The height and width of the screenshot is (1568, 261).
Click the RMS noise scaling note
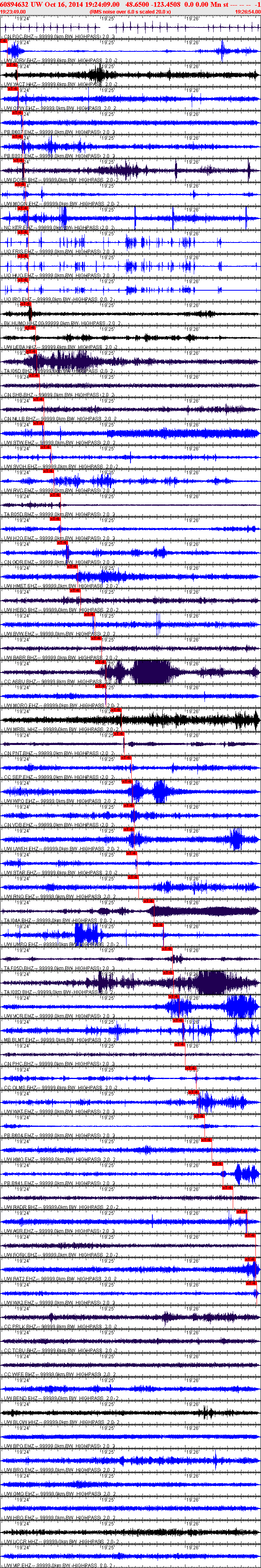click(x=130, y=12)
